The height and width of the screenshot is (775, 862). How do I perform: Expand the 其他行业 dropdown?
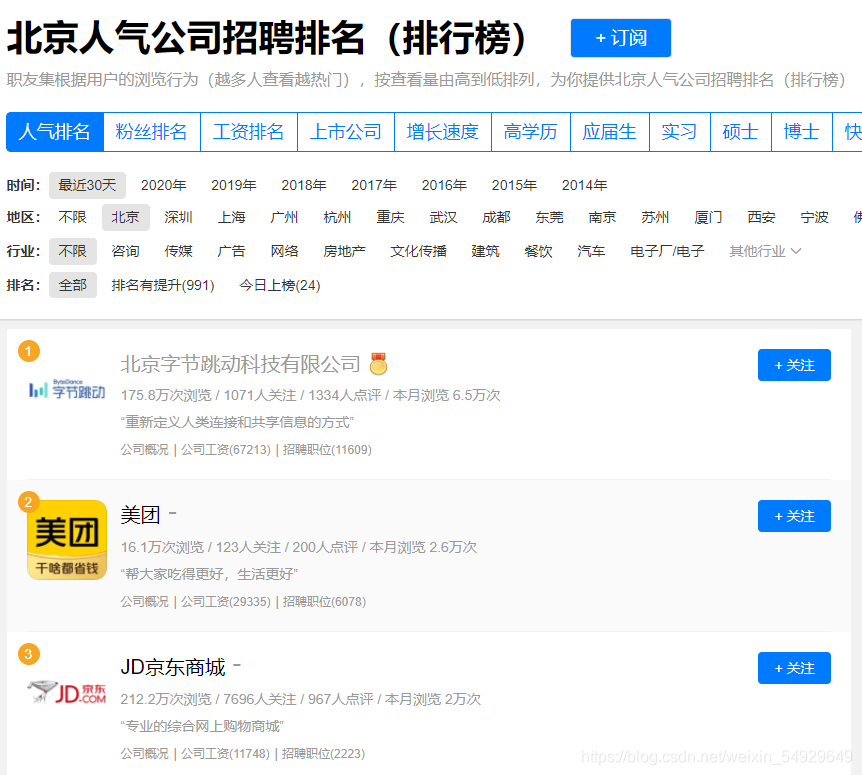tap(765, 251)
